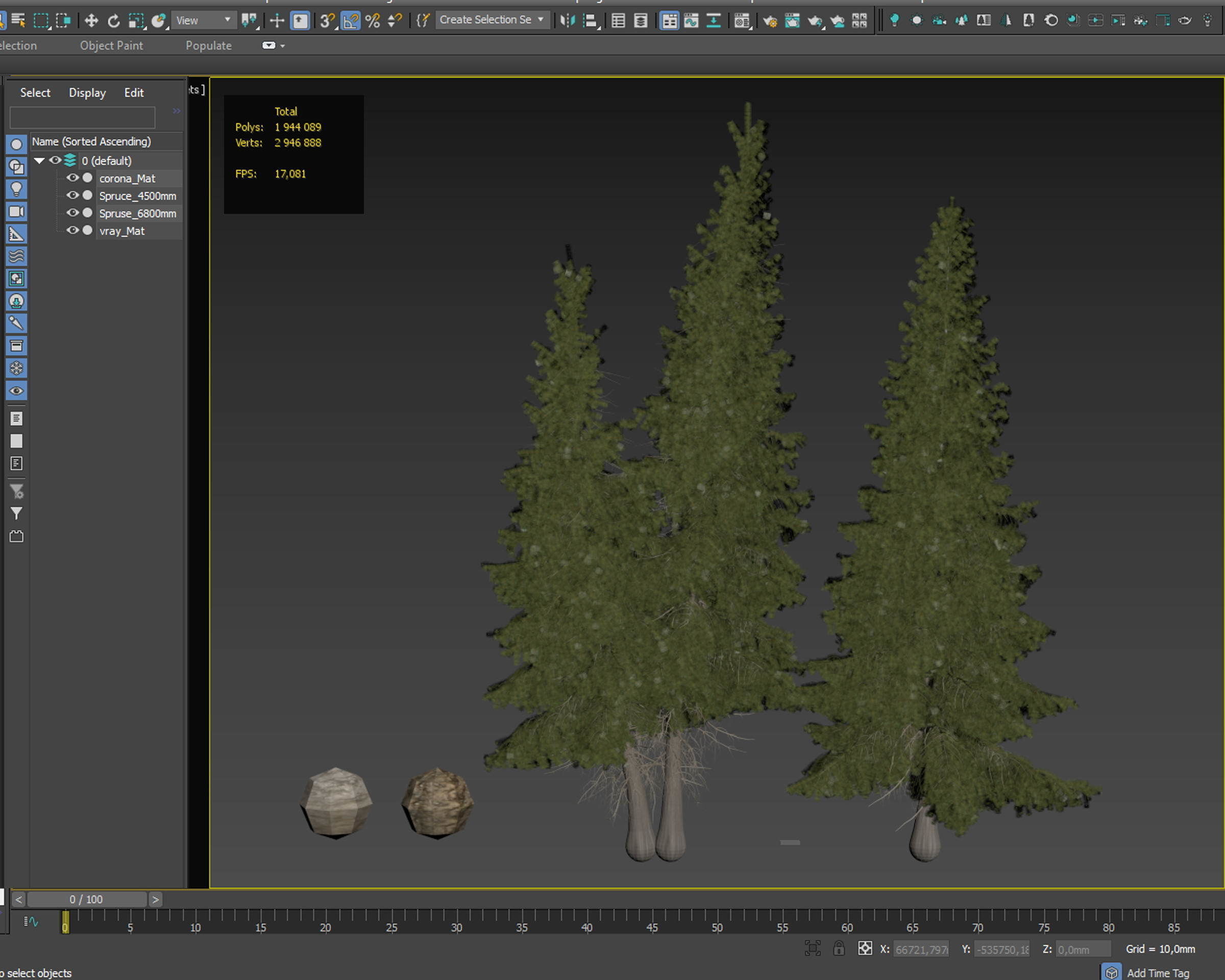Toggle Display Bone Objects filter icon
Viewport: 1225px width, 980px height.
[x=16, y=323]
